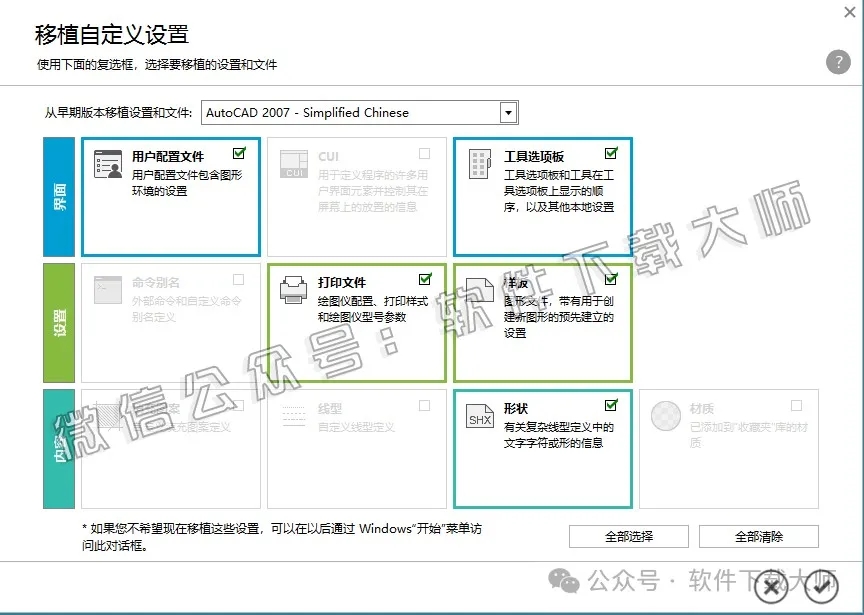Image resolution: width=864 pixels, height=615 pixels.
Task: Click the 样板 template file icon
Action: (480, 289)
